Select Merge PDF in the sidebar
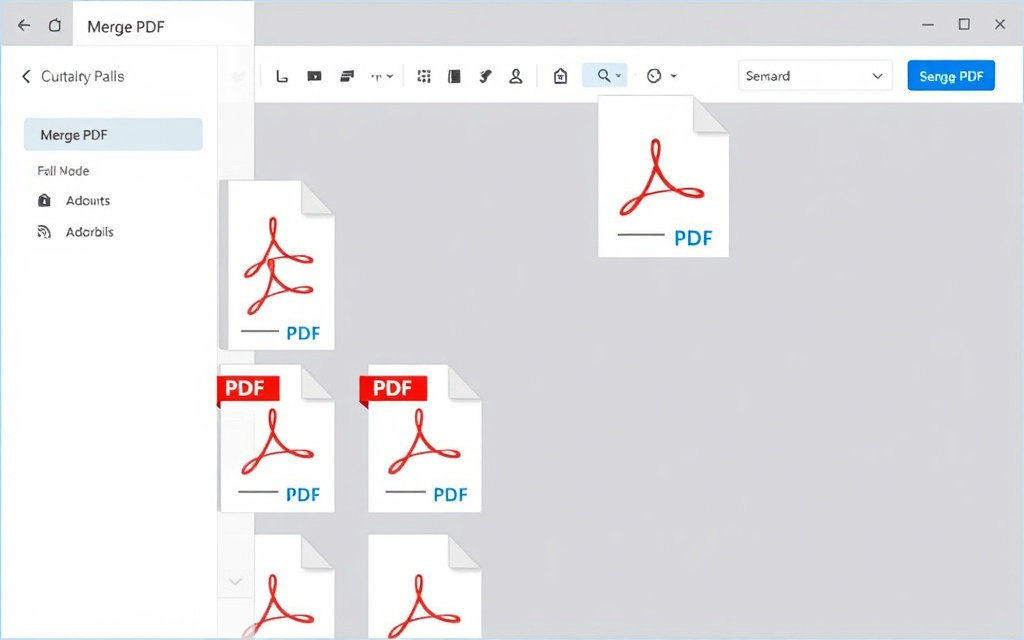This screenshot has height=640, width=1024. point(113,135)
